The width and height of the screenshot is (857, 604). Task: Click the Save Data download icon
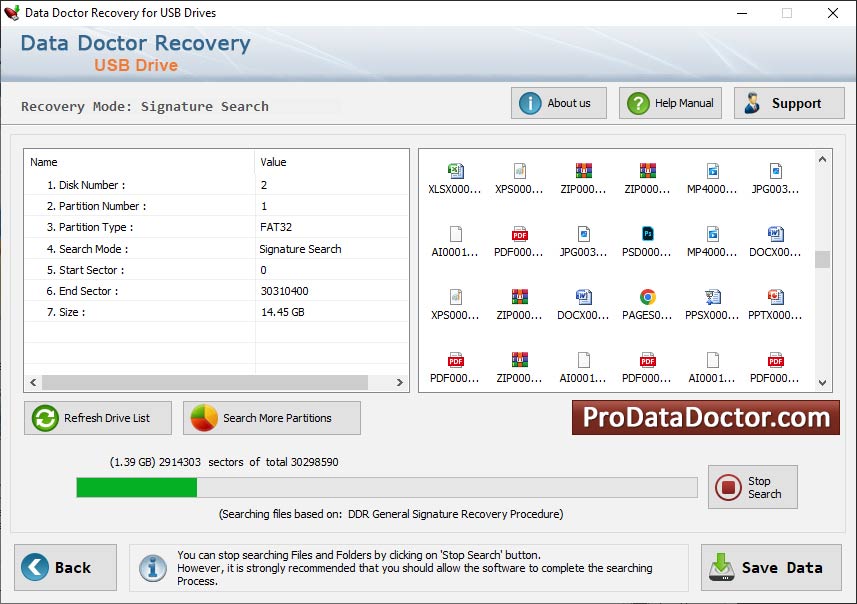coord(721,567)
